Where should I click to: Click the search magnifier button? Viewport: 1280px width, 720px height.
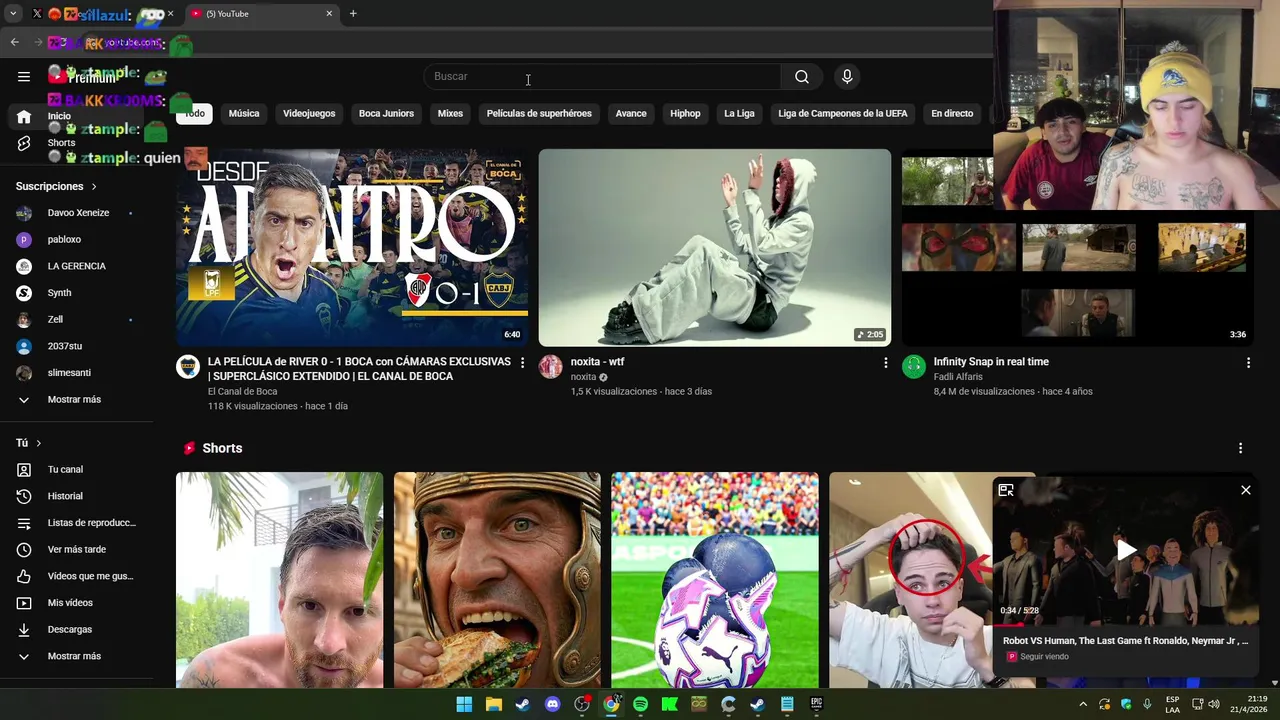coord(802,77)
